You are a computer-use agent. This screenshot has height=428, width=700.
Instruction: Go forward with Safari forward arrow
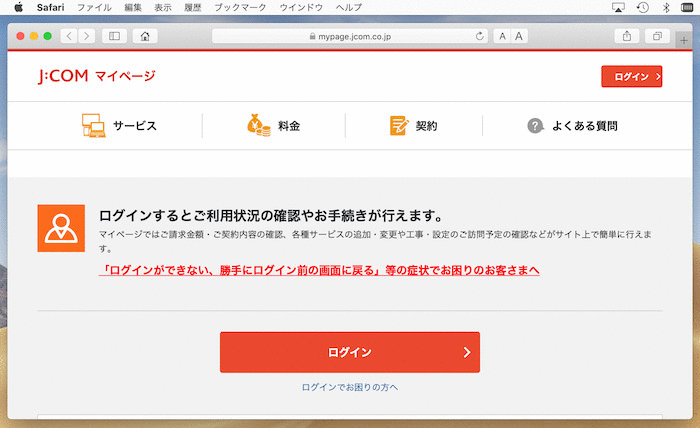[87, 36]
